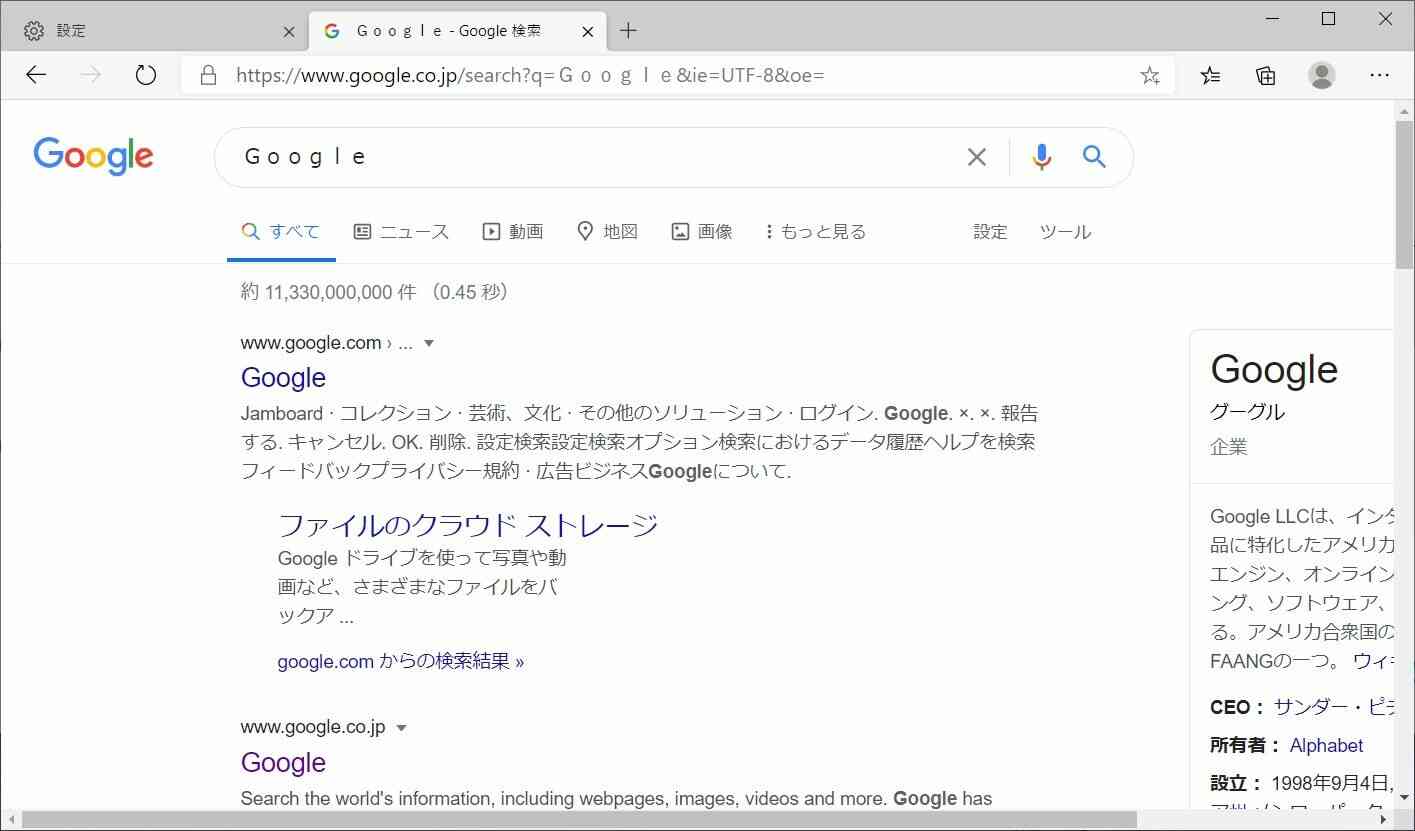Screen dimensions: 1415x831
Task: Click the 所有者： label in knowledge panel
Action: (x=1246, y=745)
